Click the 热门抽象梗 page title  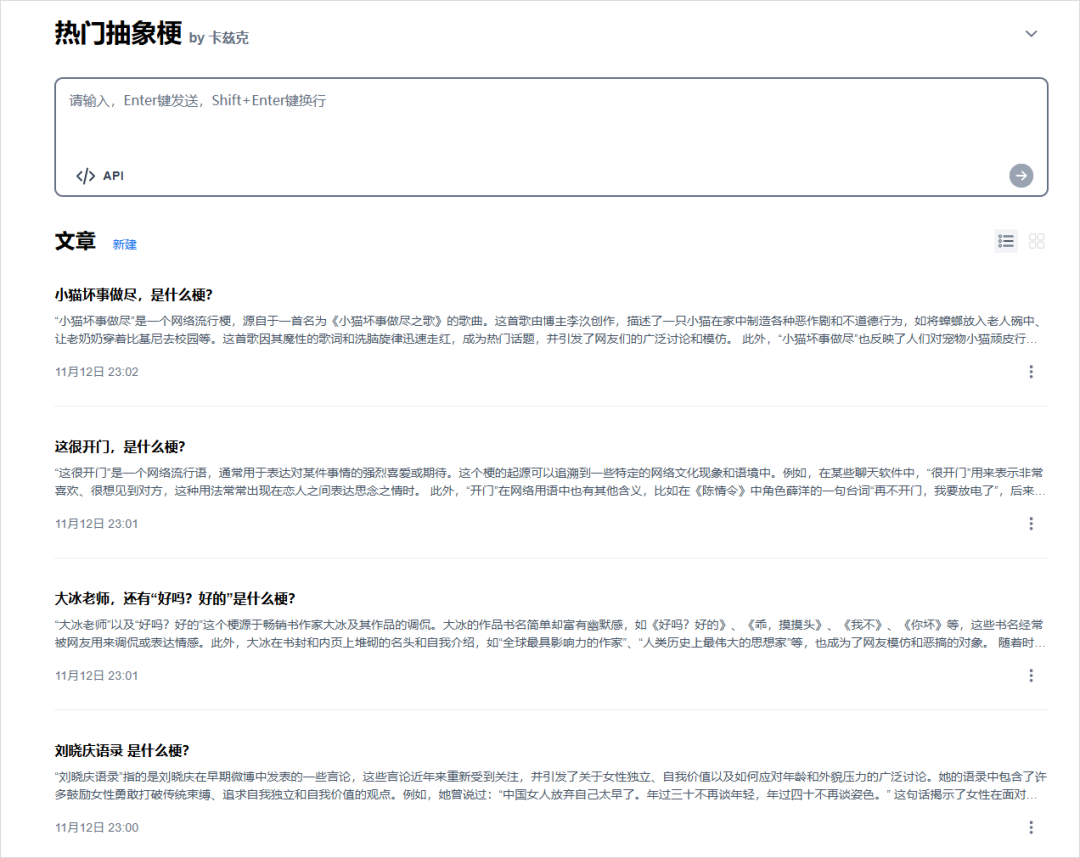(118, 33)
